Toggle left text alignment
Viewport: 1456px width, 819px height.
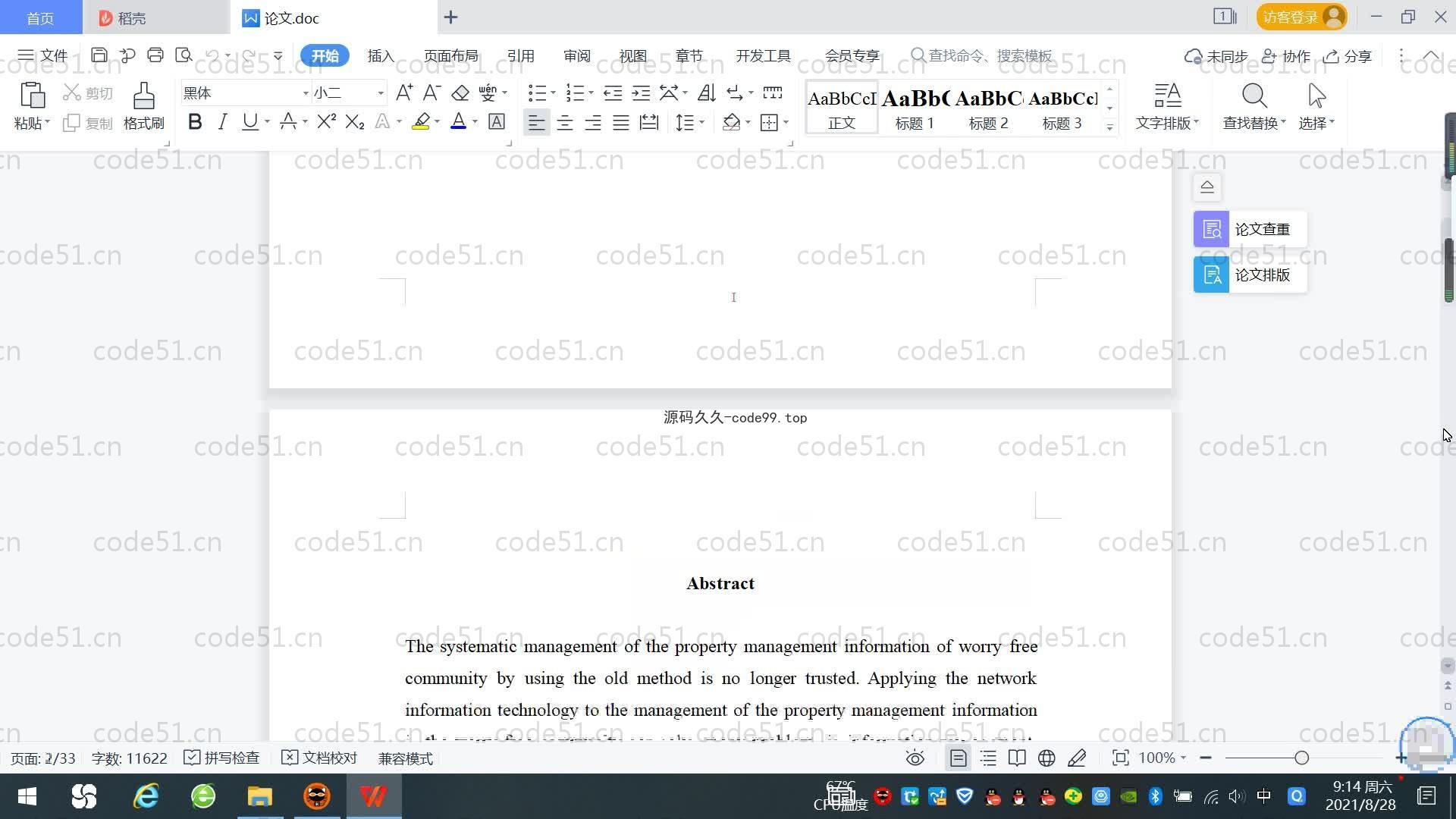(536, 122)
